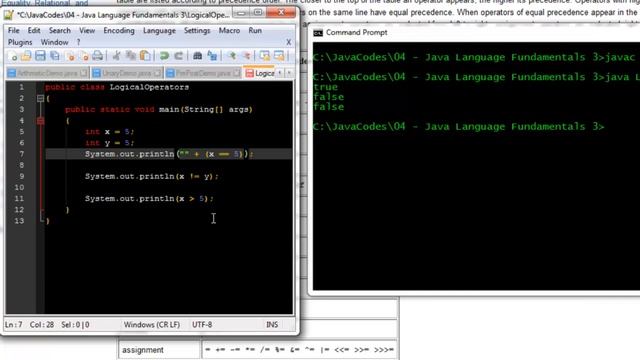Click the Zoom In toolbar icon
The image size is (640, 360).
(x=232, y=56)
